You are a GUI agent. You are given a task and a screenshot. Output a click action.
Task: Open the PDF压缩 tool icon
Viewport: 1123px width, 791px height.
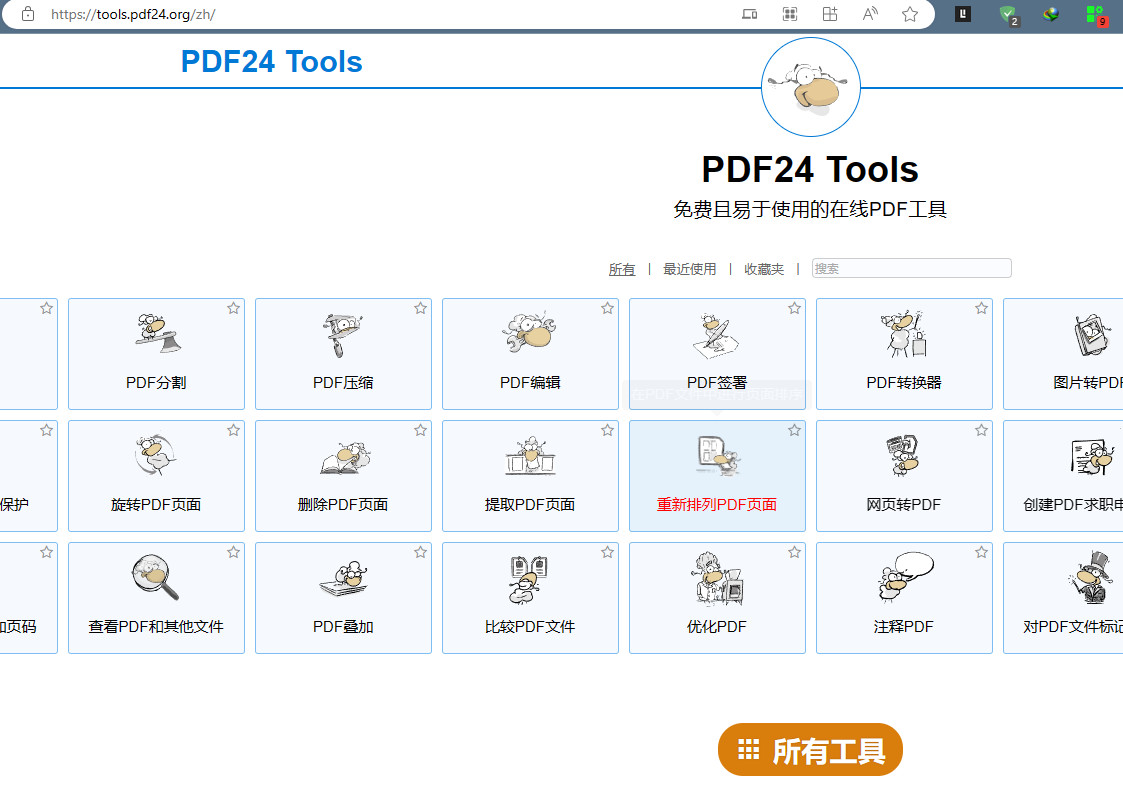coord(343,335)
